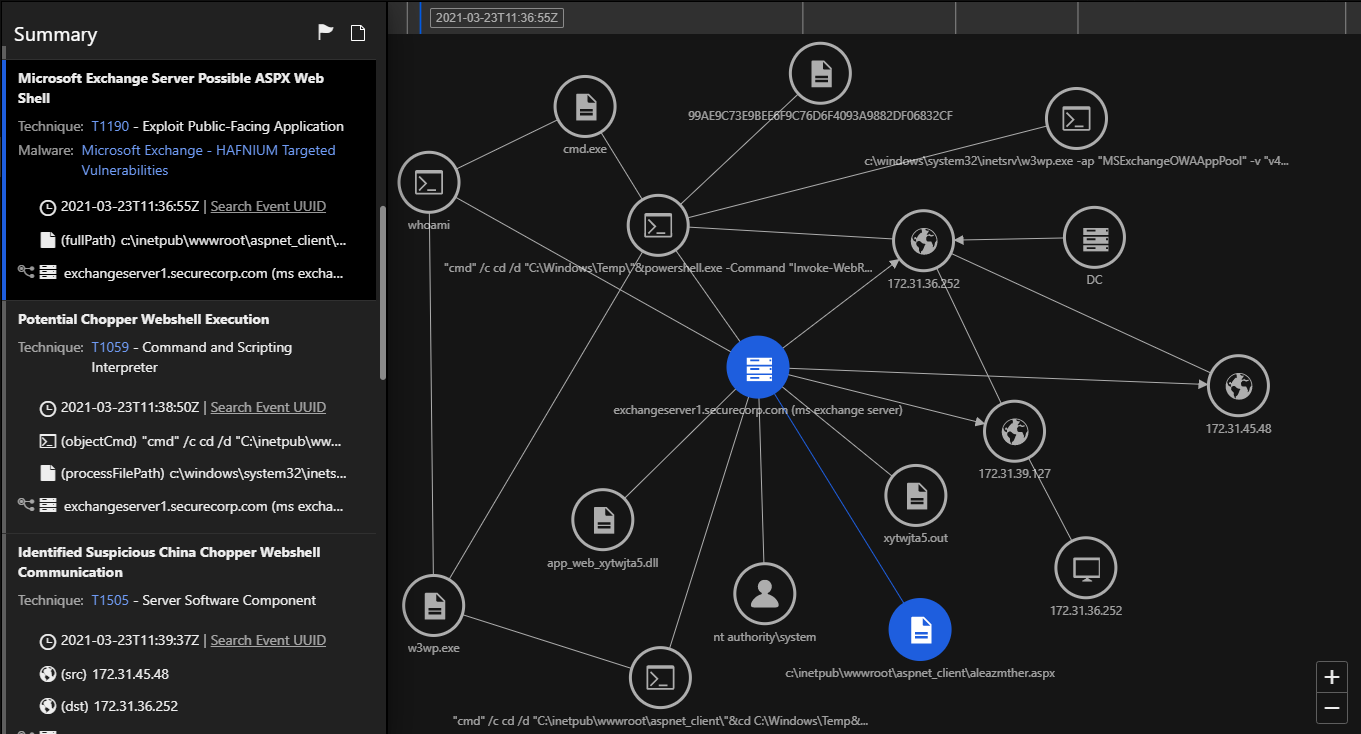
Task: Select the cmd.exe file node
Action: (585, 107)
